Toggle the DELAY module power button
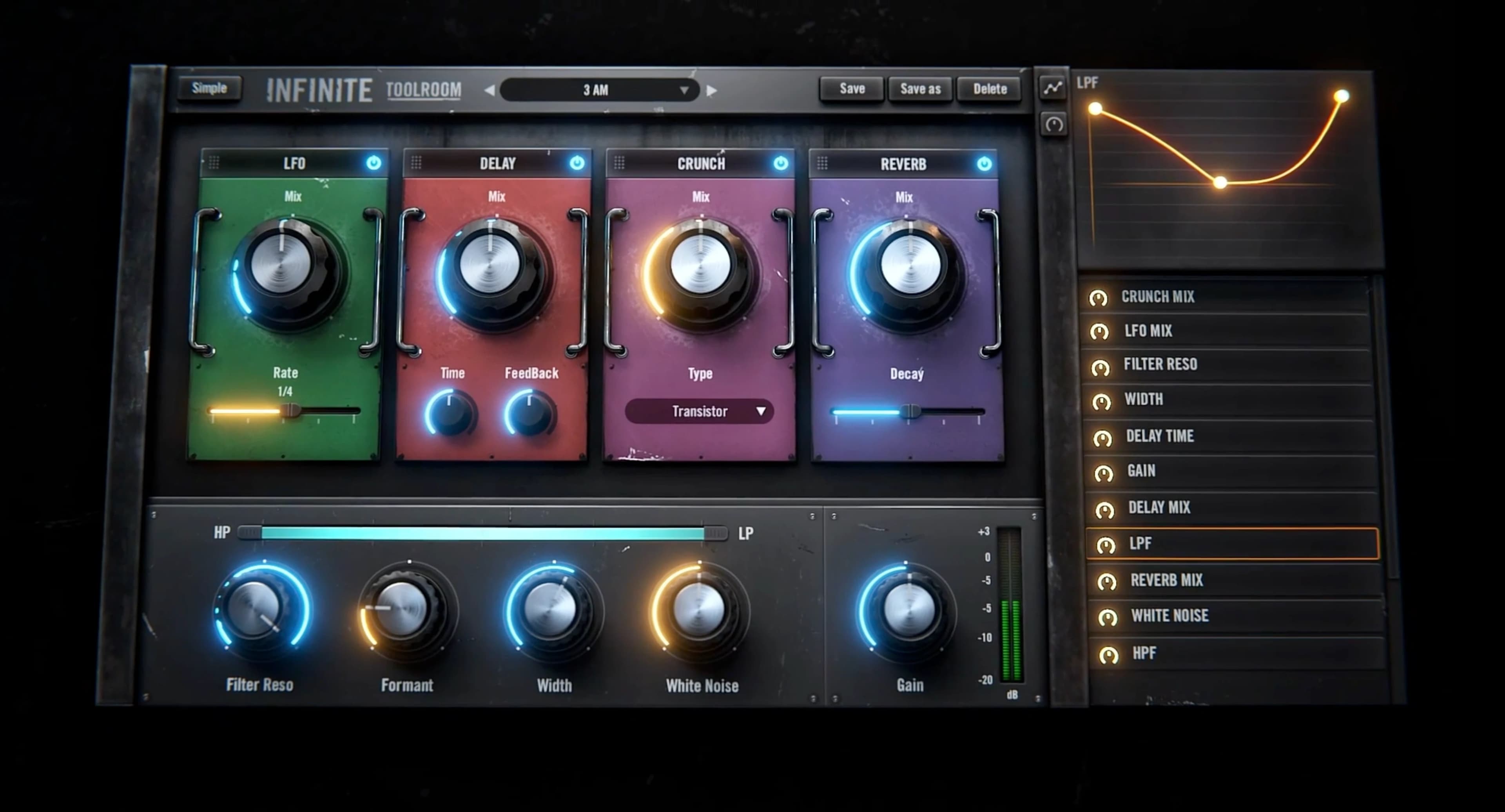The image size is (1505, 812). click(577, 163)
